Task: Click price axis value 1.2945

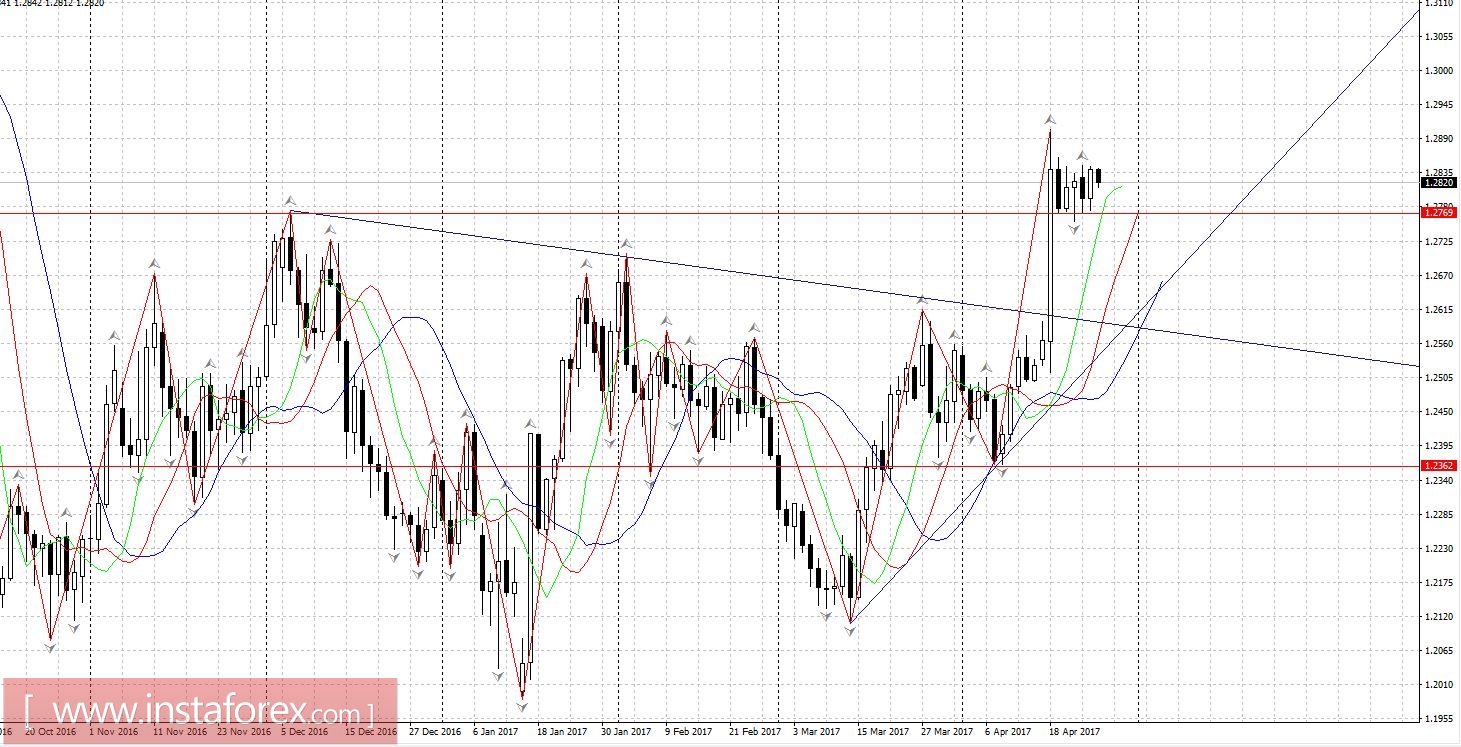Action: pyautogui.click(x=1439, y=105)
